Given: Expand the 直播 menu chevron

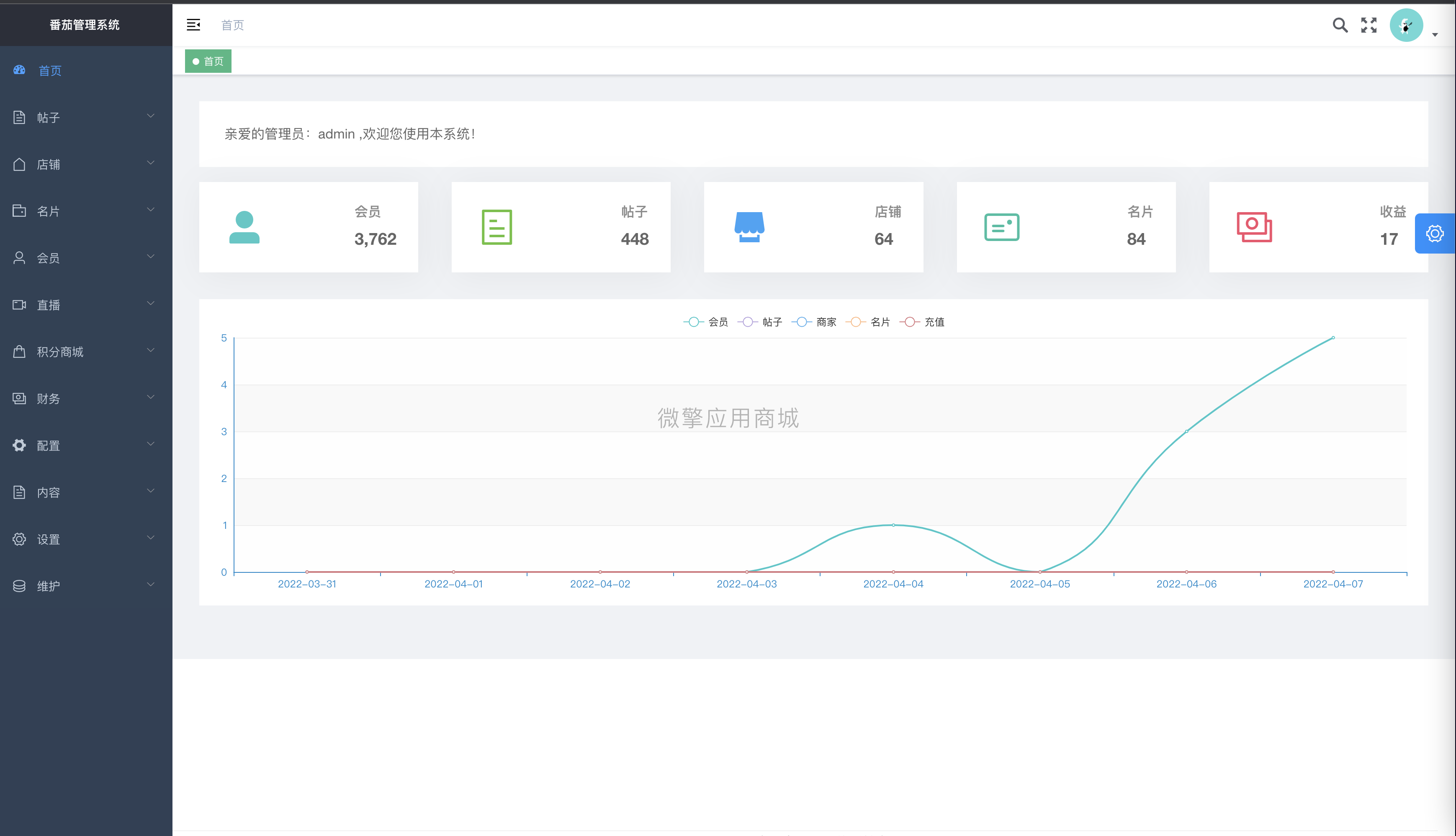Looking at the screenshot, I should pyautogui.click(x=150, y=303).
